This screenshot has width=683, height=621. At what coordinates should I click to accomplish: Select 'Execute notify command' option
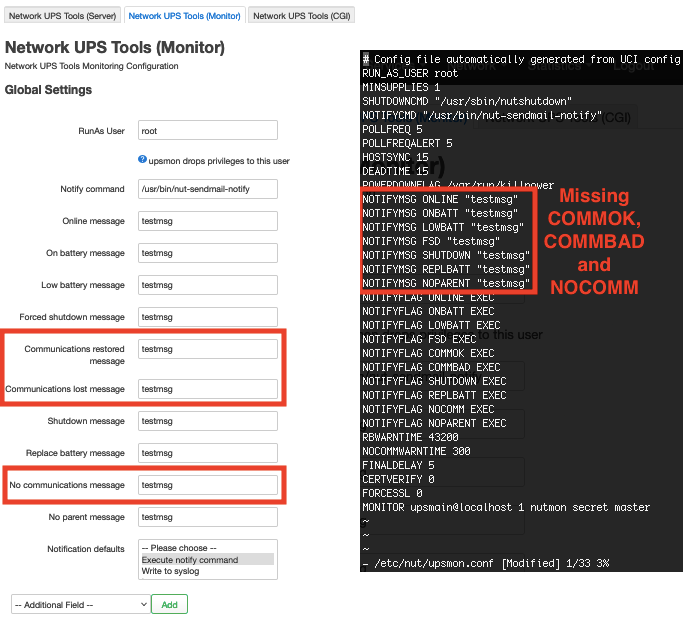tap(207, 560)
